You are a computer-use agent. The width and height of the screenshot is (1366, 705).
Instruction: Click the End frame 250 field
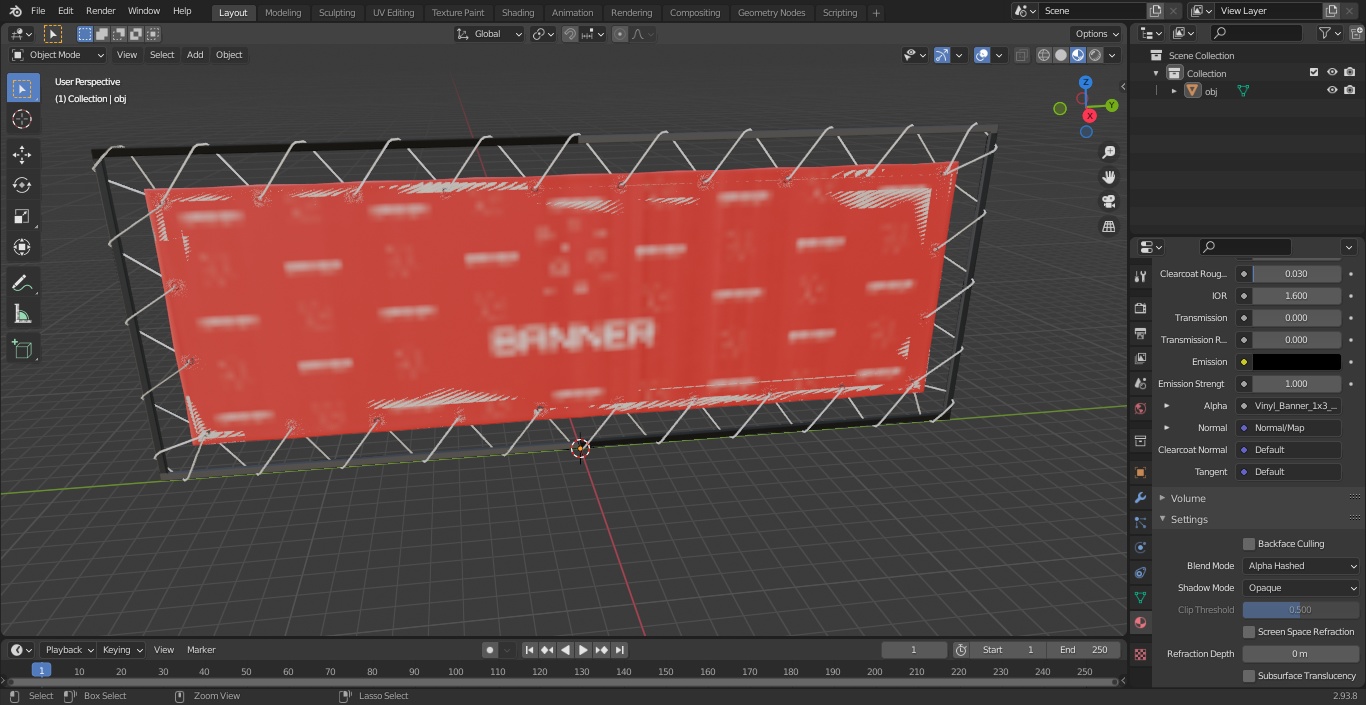pos(1083,650)
